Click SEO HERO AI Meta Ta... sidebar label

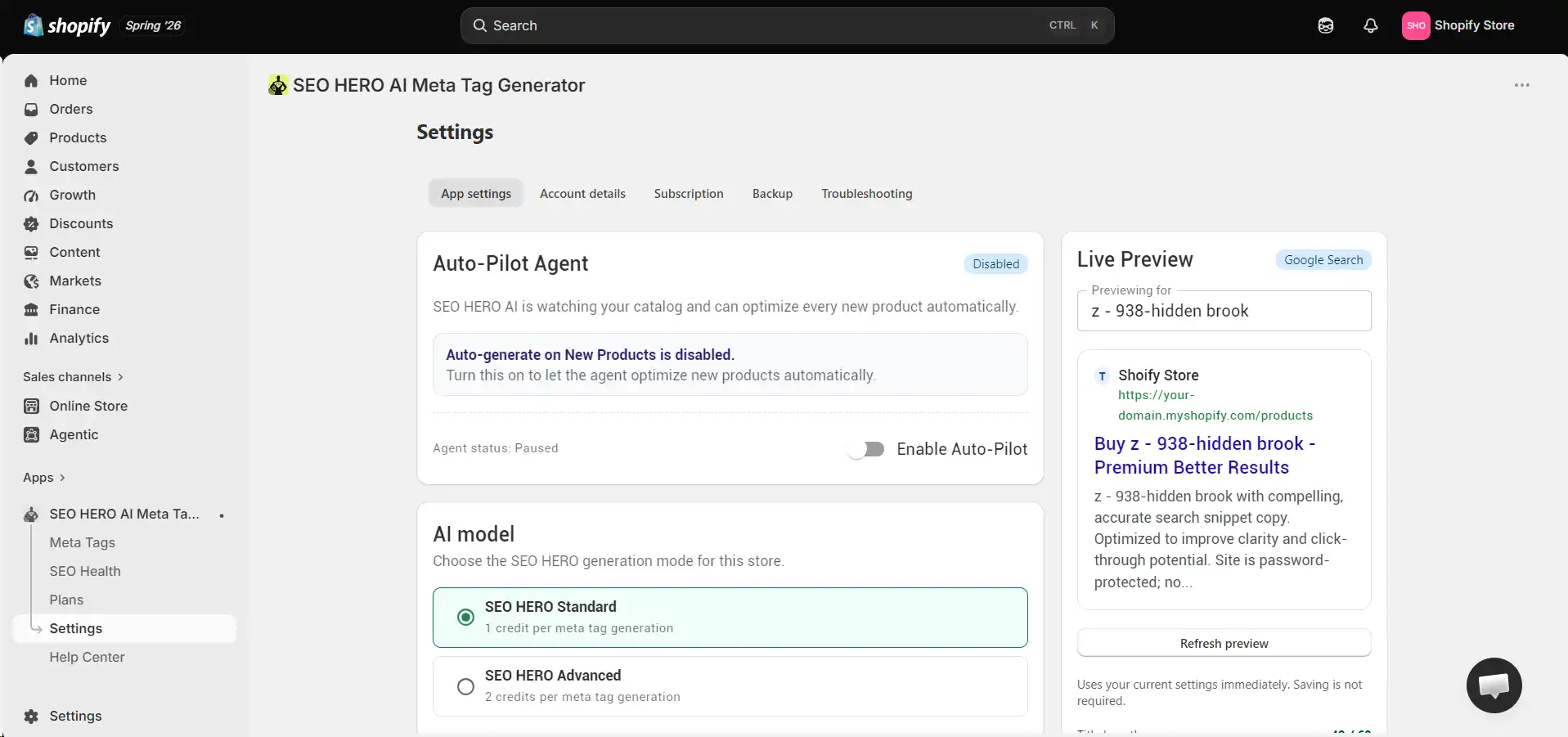pos(124,514)
